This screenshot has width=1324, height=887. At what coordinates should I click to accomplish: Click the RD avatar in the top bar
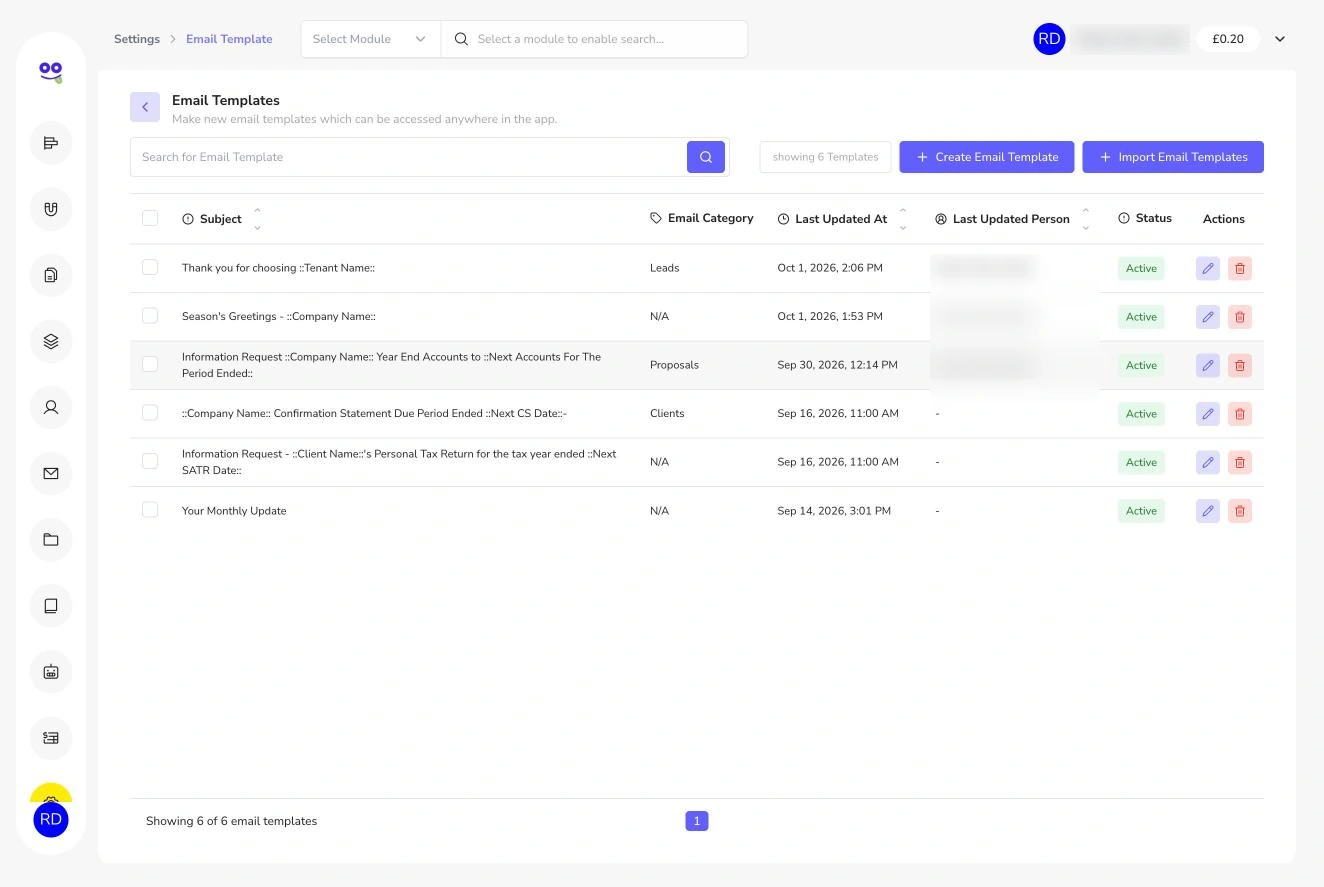coord(1049,39)
